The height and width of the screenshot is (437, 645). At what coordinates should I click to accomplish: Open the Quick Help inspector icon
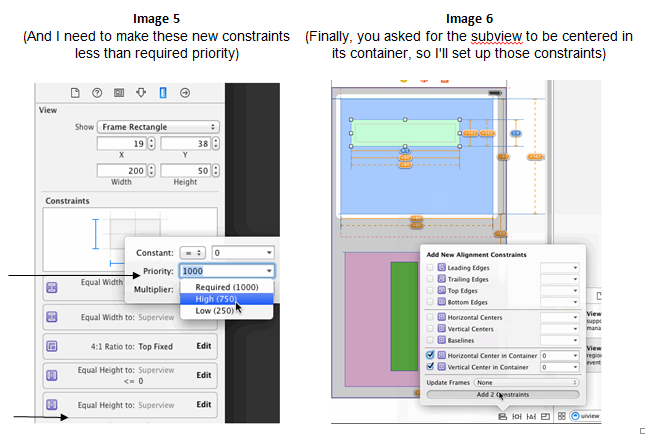click(97, 93)
